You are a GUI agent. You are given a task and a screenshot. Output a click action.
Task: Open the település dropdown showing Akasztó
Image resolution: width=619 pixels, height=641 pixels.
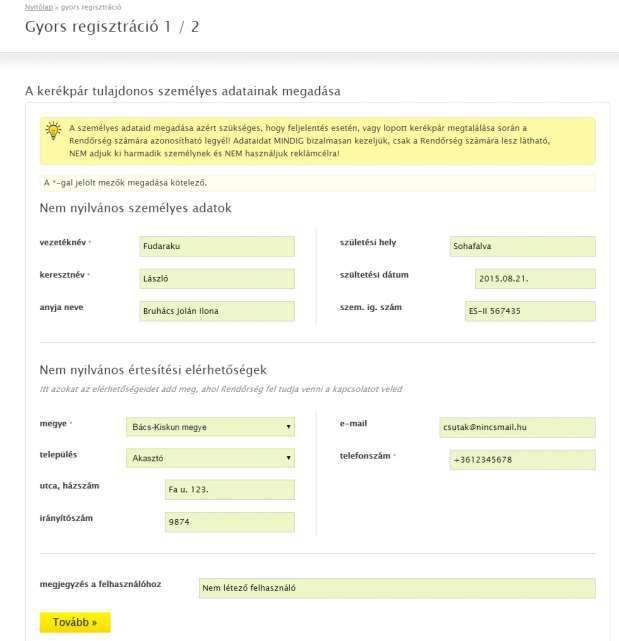210,458
